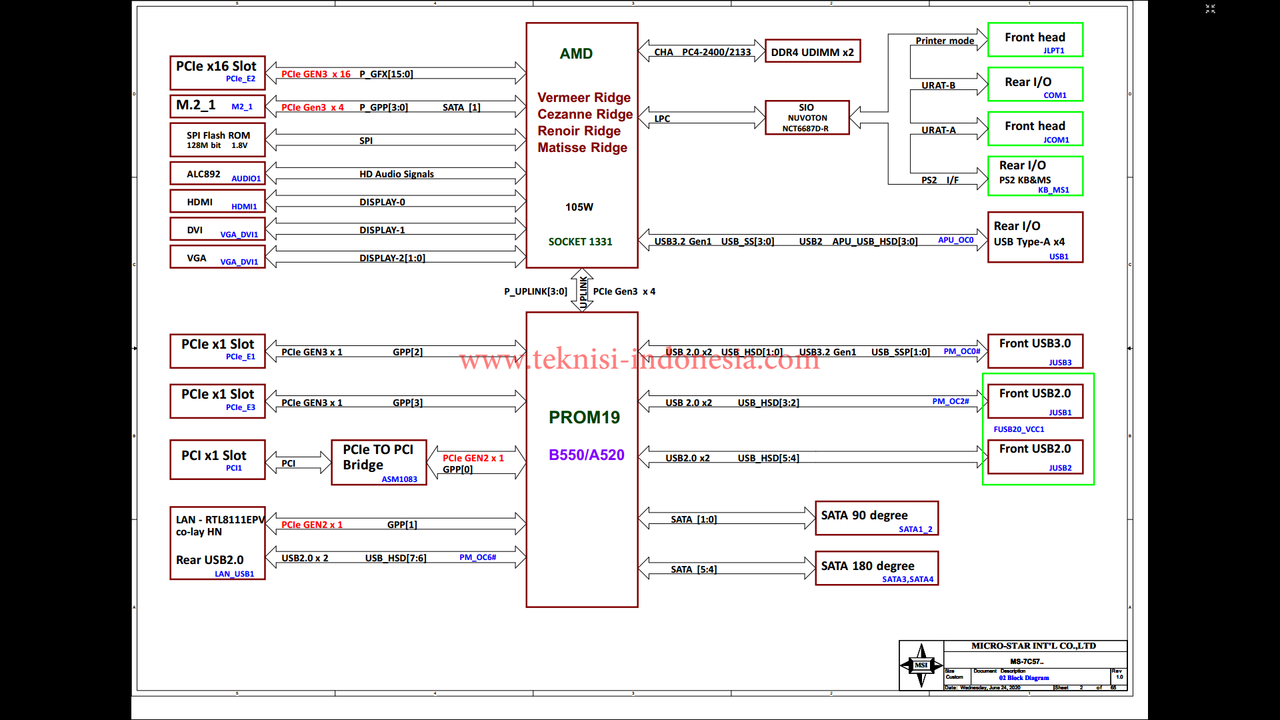
Task: Click the 'PCIe_E1' reference designator
Action: pyautogui.click(x=240, y=357)
